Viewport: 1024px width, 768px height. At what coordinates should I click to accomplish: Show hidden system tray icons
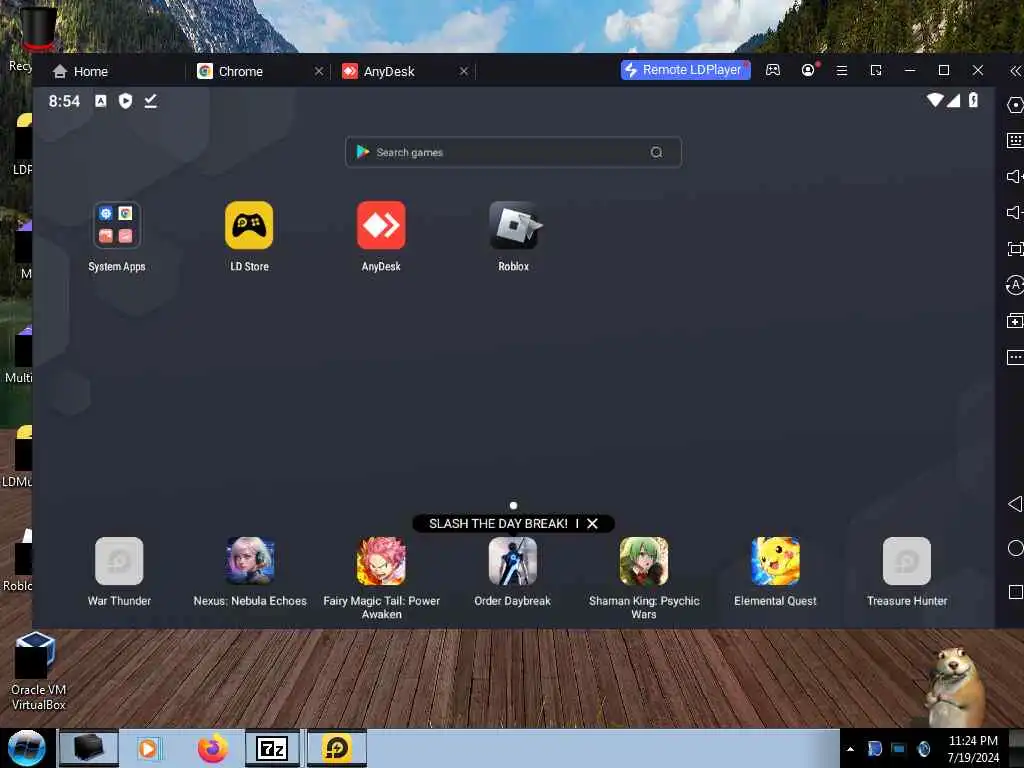pyautogui.click(x=850, y=749)
